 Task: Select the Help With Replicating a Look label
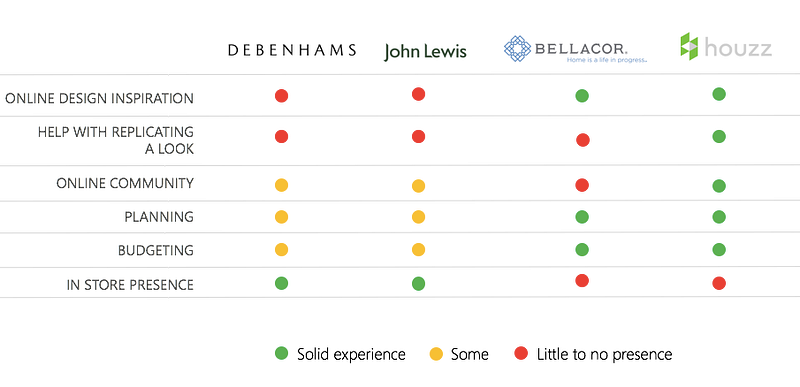[x=116, y=140]
